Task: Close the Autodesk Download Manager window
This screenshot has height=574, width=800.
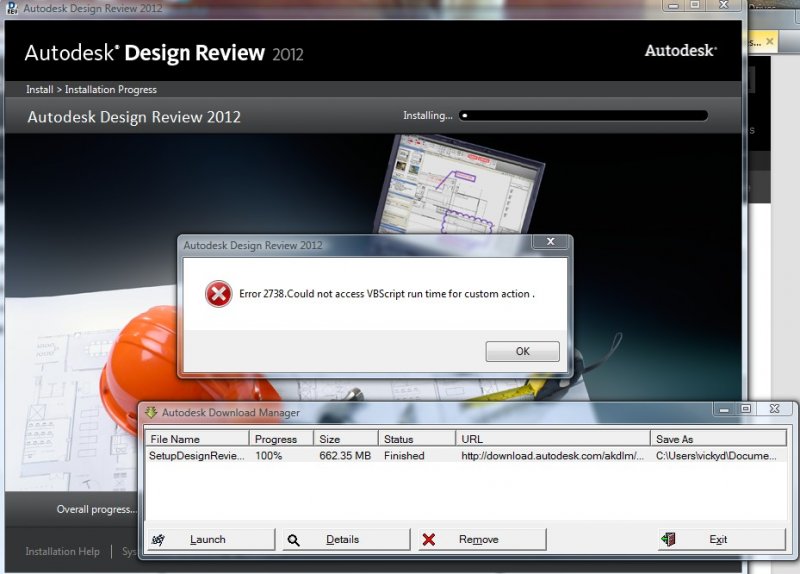Action: coord(774,409)
